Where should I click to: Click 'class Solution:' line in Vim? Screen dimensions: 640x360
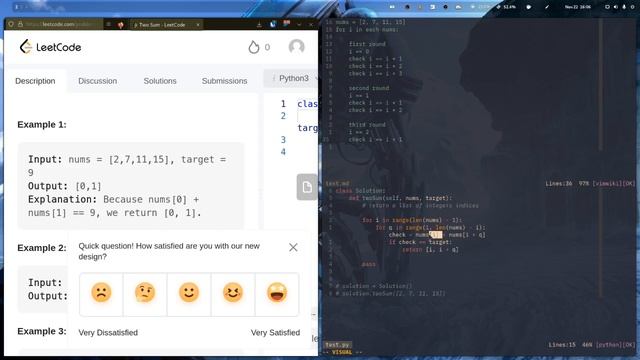360,191
